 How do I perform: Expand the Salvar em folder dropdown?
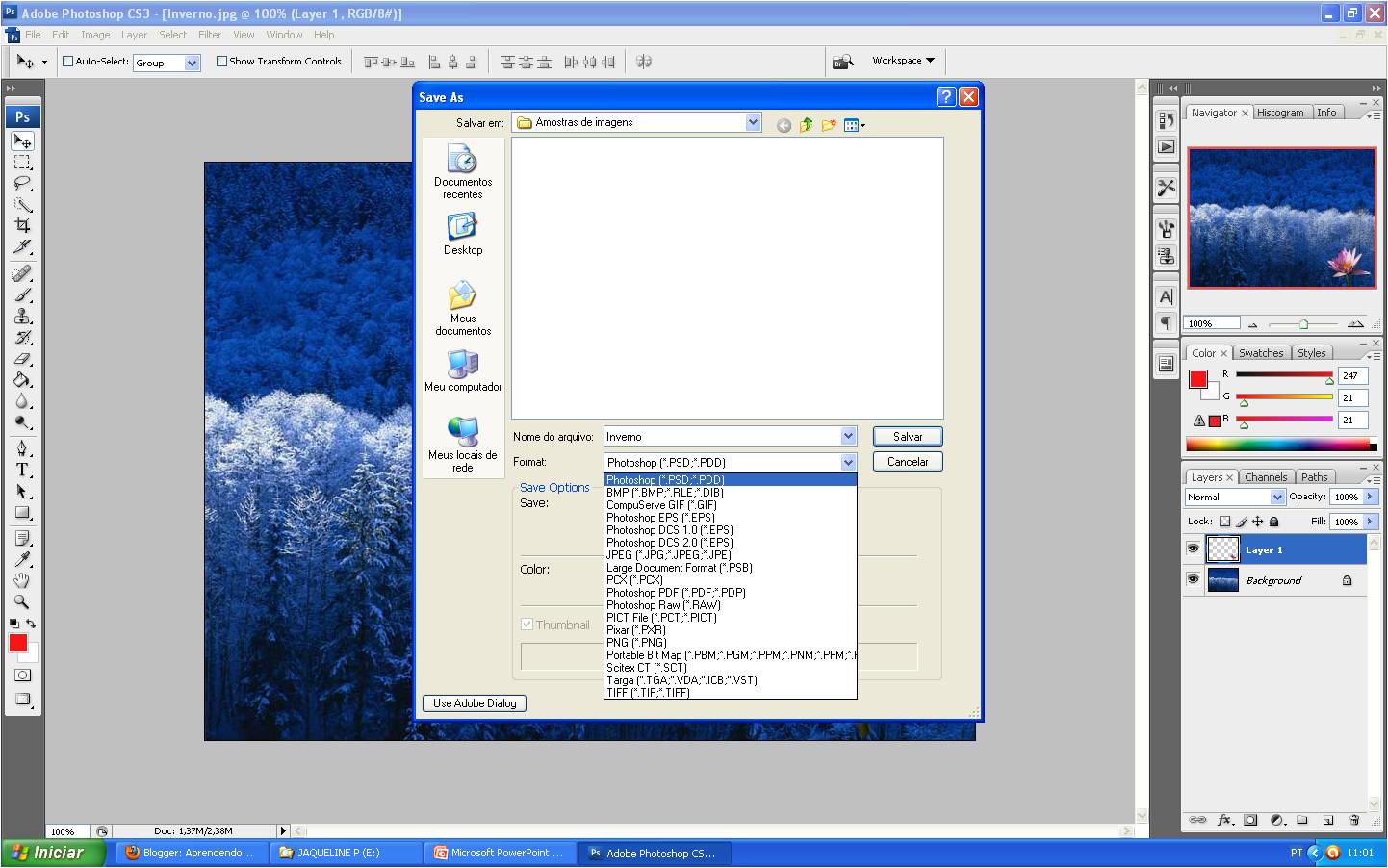click(754, 121)
